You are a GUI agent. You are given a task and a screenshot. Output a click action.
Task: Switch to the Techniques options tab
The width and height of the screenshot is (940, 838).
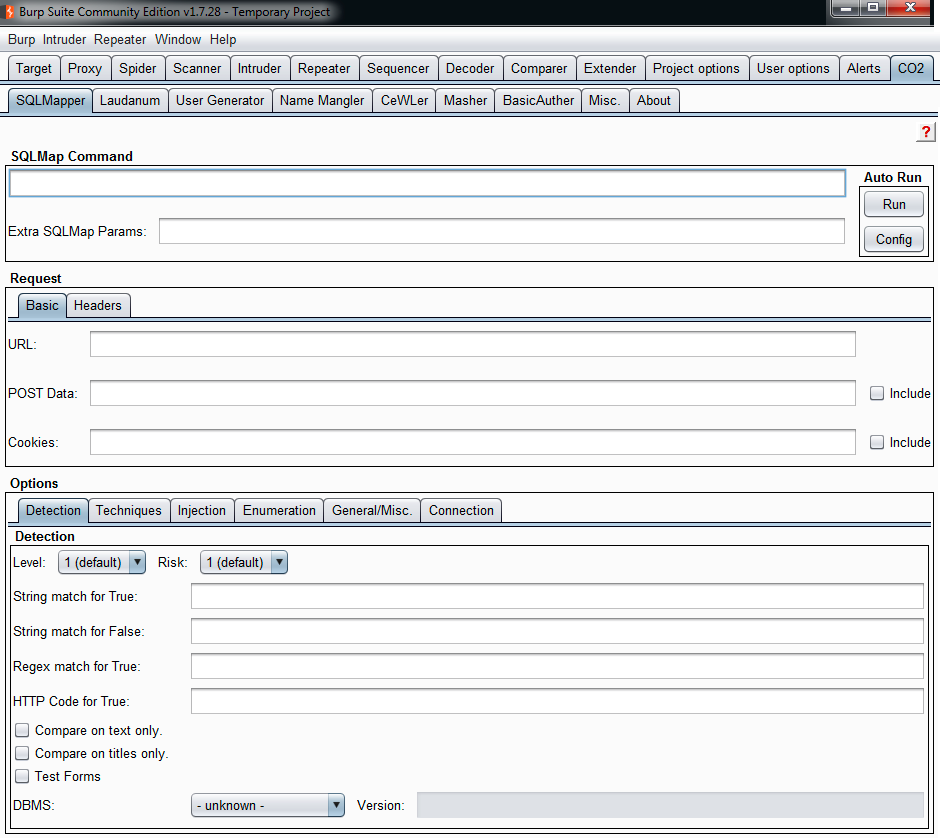pyautogui.click(x=129, y=511)
